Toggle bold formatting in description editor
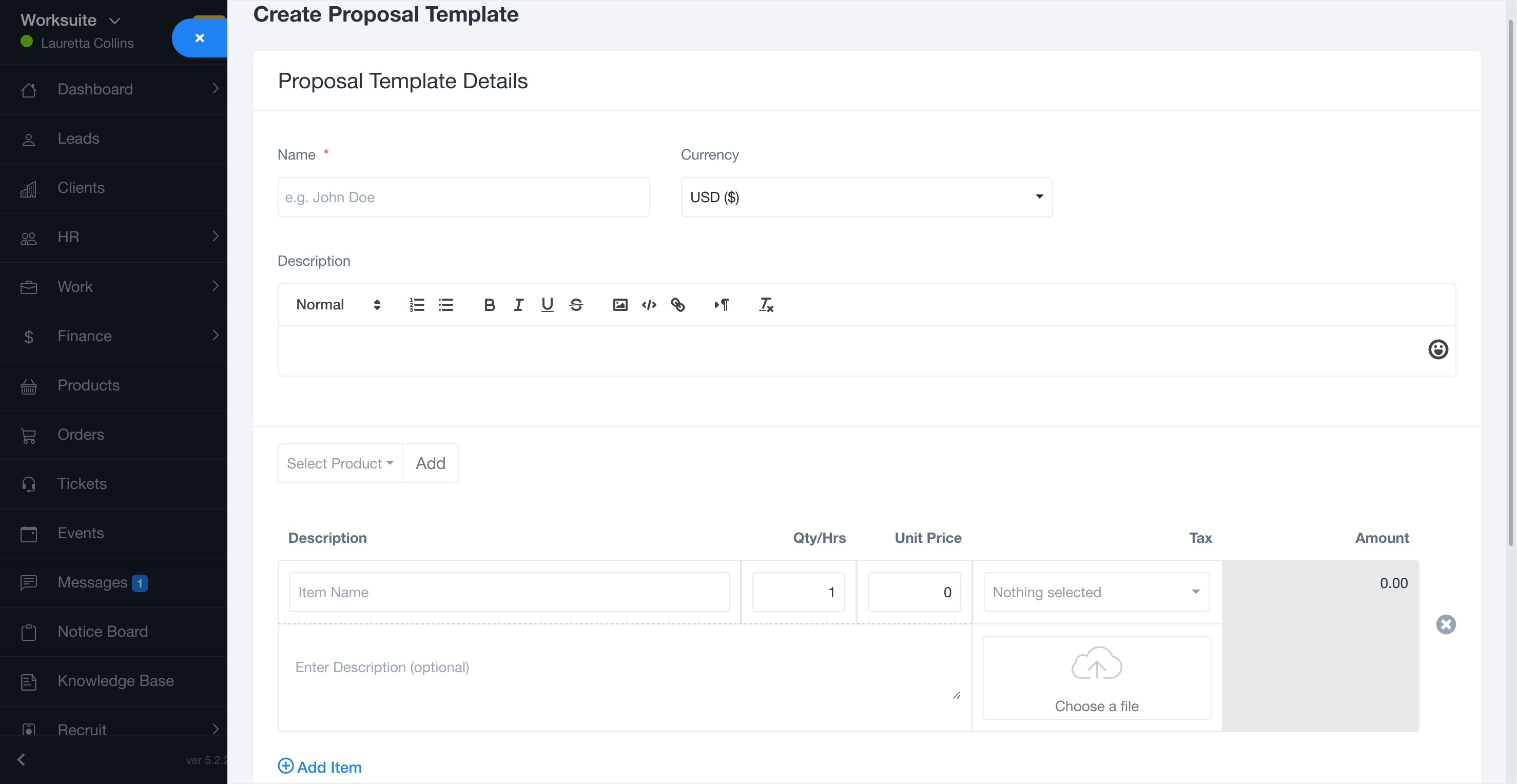 pos(489,305)
